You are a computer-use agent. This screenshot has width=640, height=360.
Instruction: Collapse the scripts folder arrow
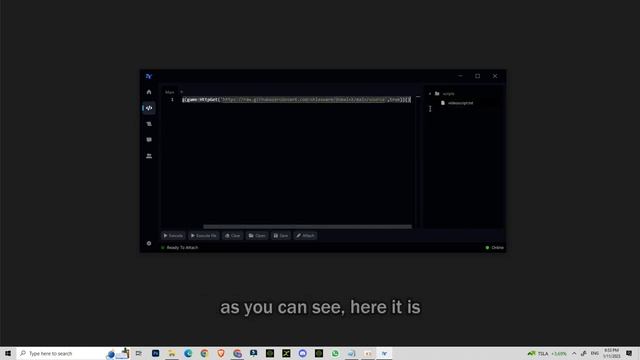430,94
